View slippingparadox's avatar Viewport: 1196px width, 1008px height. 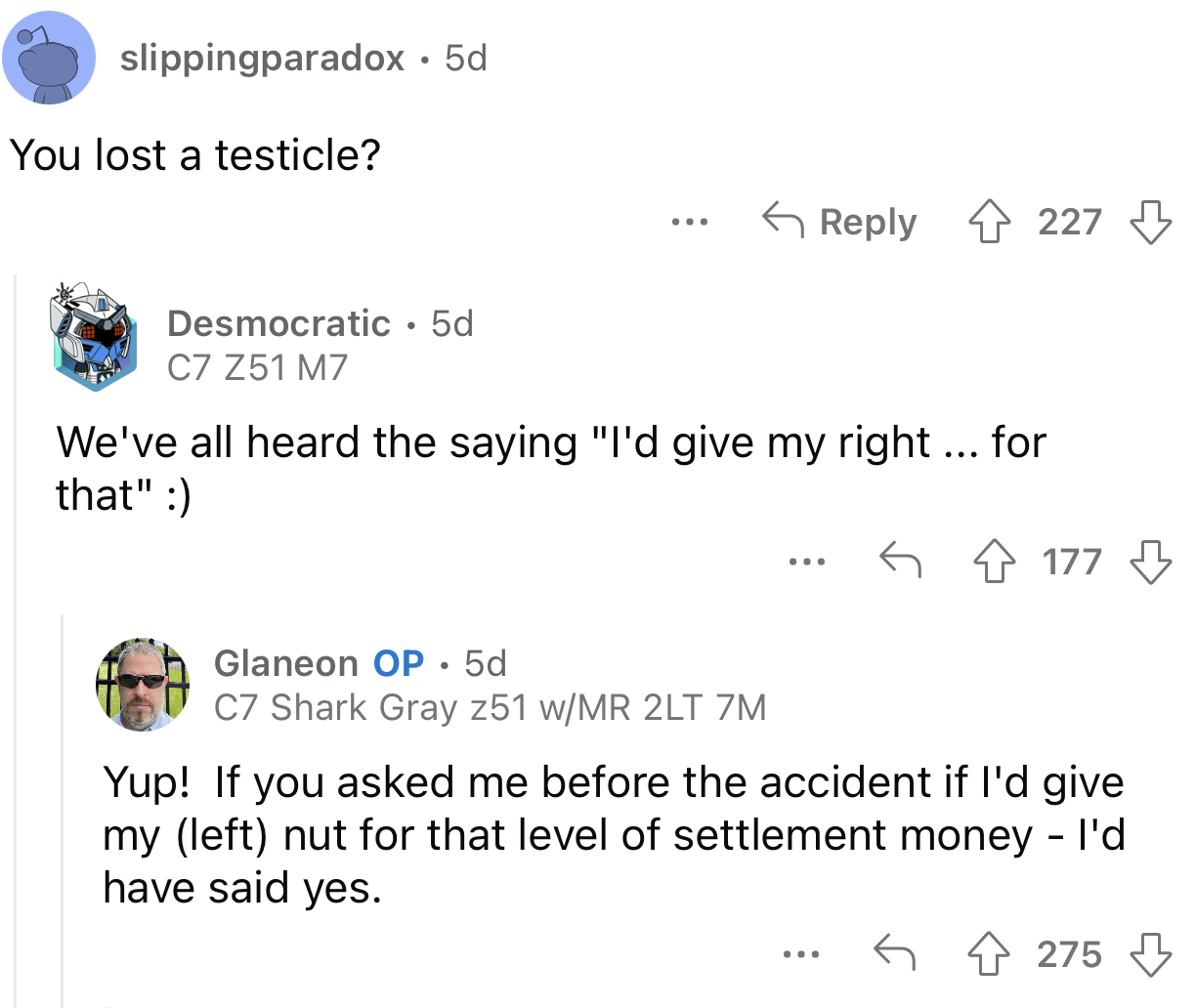pyautogui.click(x=49, y=58)
